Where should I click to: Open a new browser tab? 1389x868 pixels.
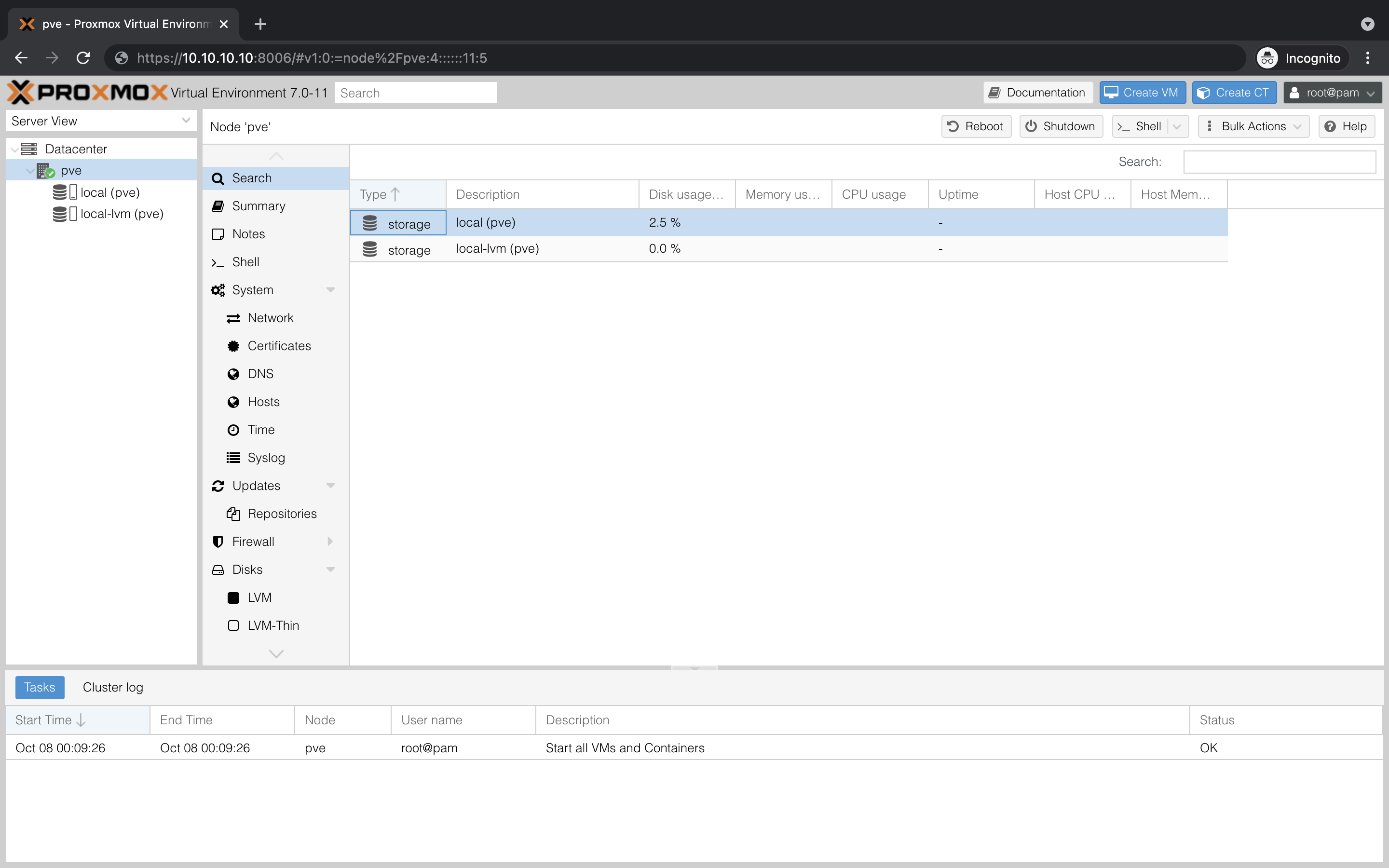pos(260,24)
